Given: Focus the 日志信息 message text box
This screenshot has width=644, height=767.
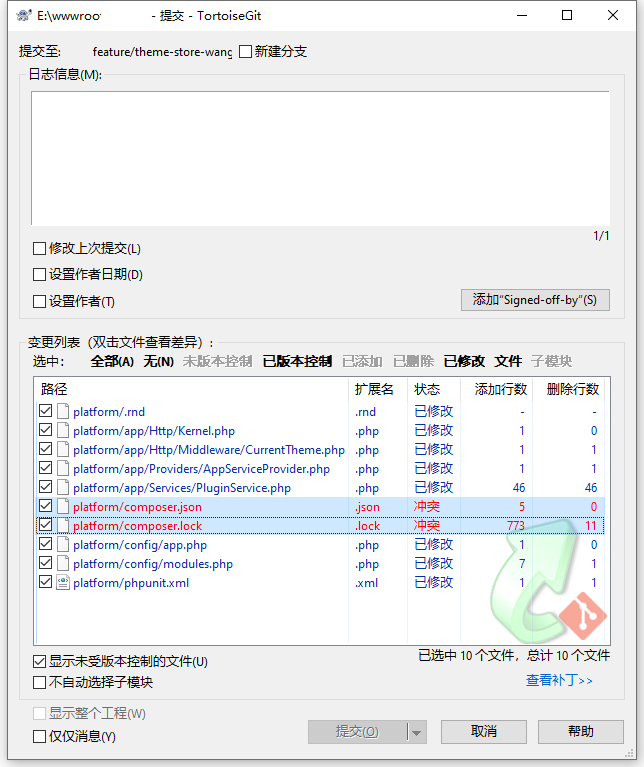Looking at the screenshot, I should click(x=320, y=158).
